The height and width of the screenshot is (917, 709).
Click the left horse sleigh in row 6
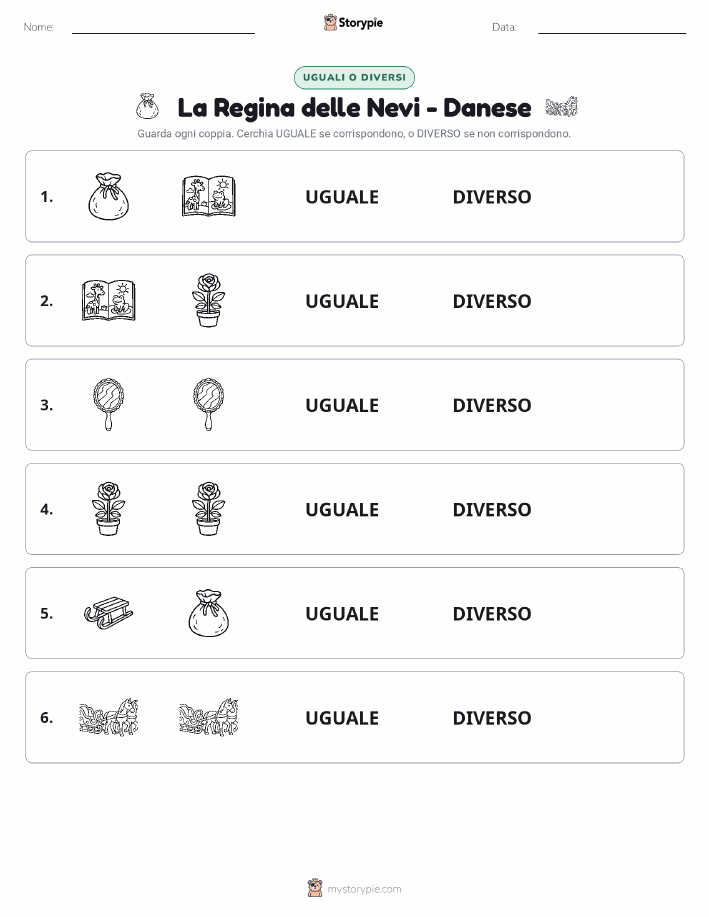pos(108,717)
